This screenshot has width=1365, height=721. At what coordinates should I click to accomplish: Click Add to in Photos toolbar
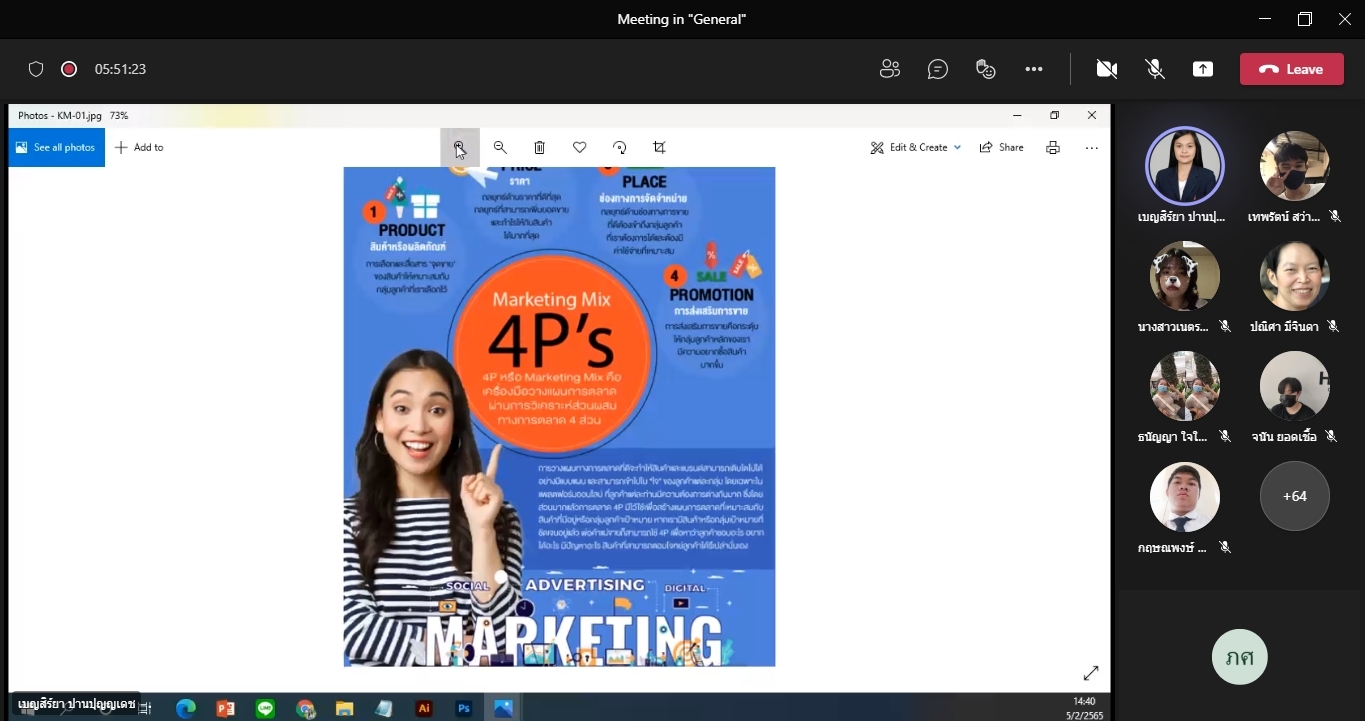[140, 147]
